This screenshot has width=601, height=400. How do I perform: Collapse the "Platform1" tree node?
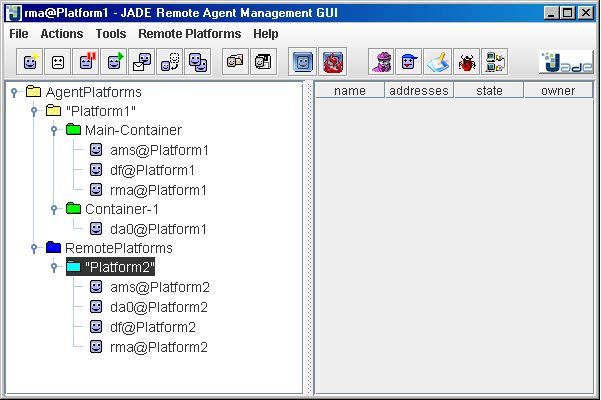(x=34, y=111)
